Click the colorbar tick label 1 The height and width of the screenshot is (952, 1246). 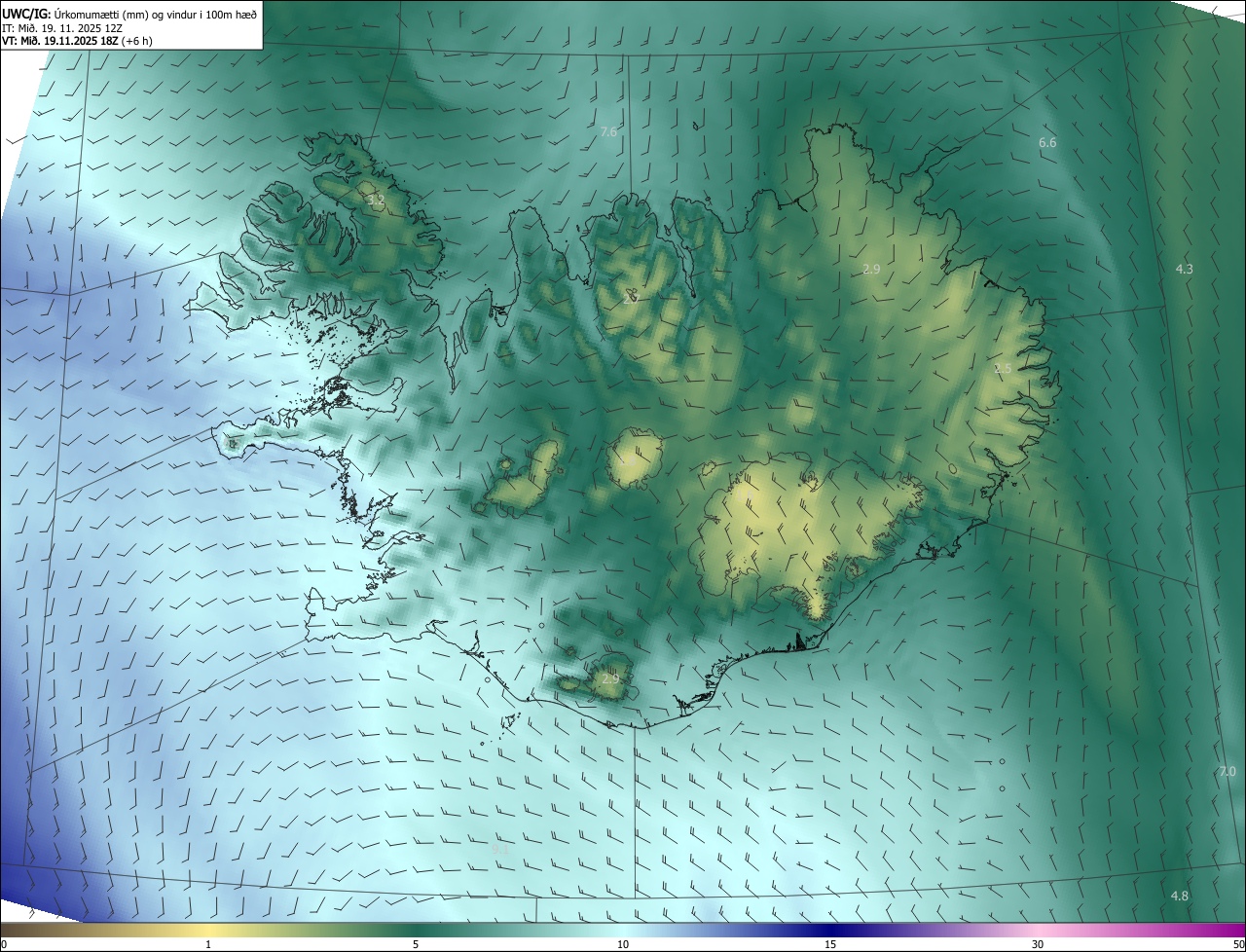208,944
